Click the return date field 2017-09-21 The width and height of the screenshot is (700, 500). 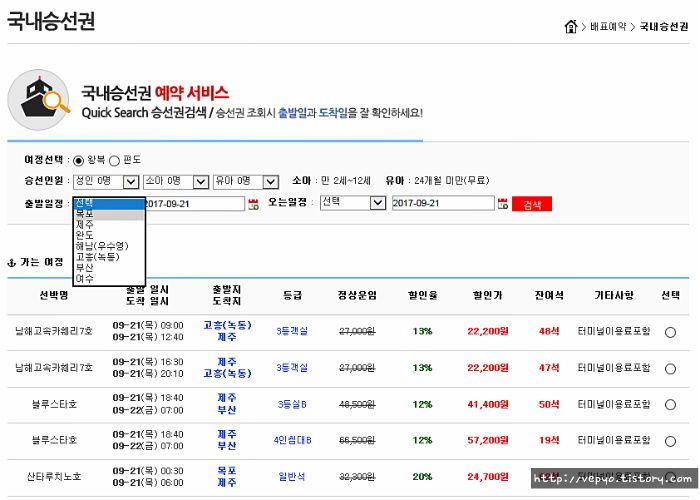(443, 203)
